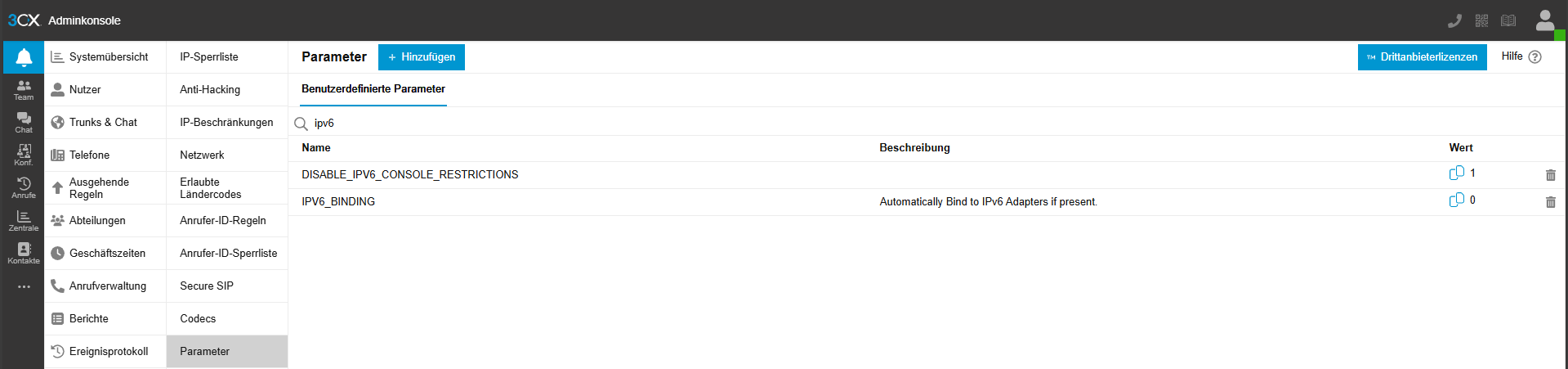The image size is (1568, 369).
Task: Open the notifications bell icon
Action: pos(24,57)
